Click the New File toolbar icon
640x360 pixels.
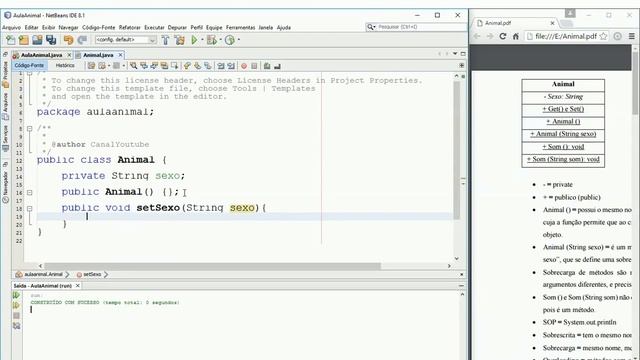click(x=11, y=40)
